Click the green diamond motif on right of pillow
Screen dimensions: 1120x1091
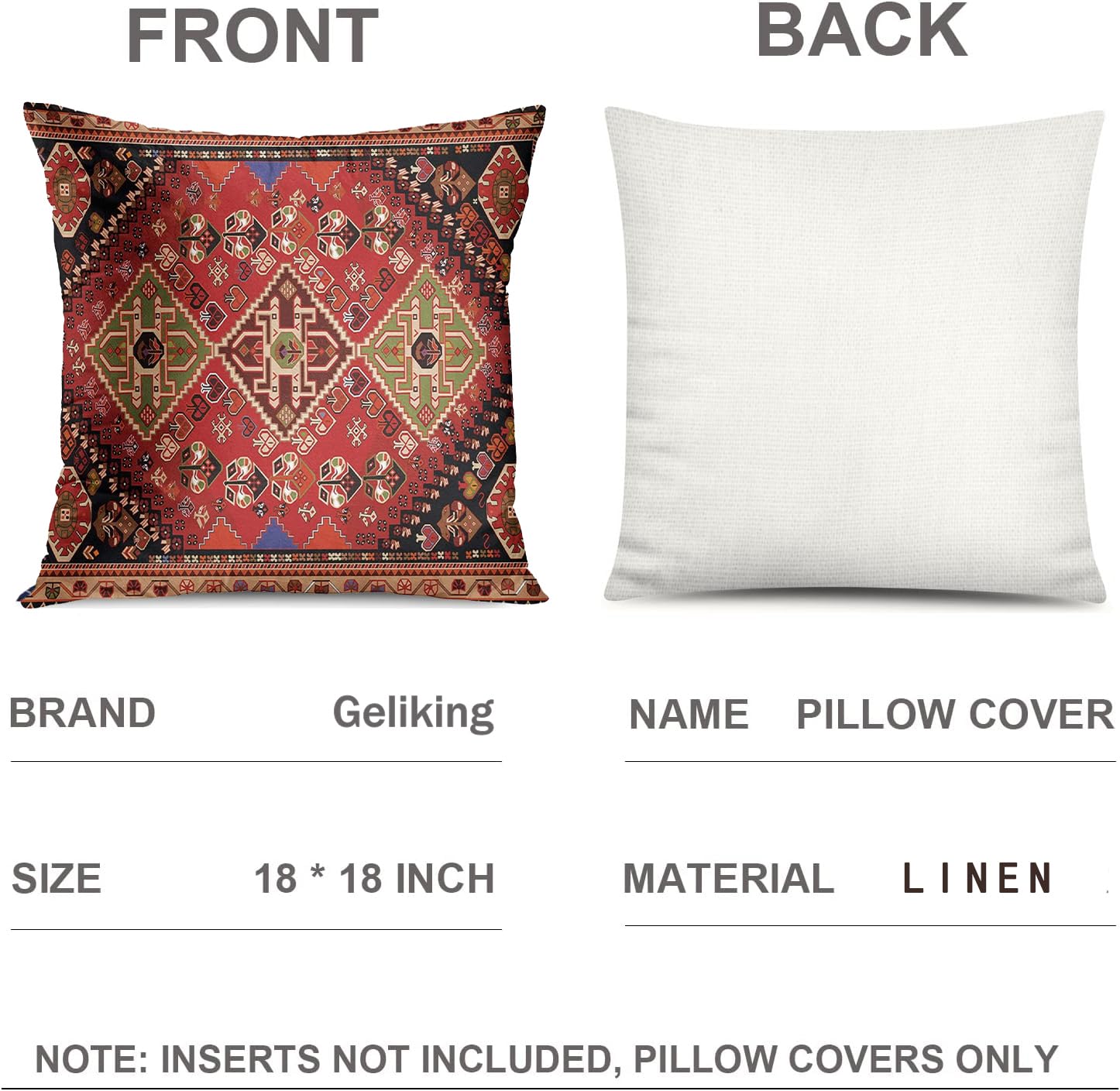(x=424, y=350)
